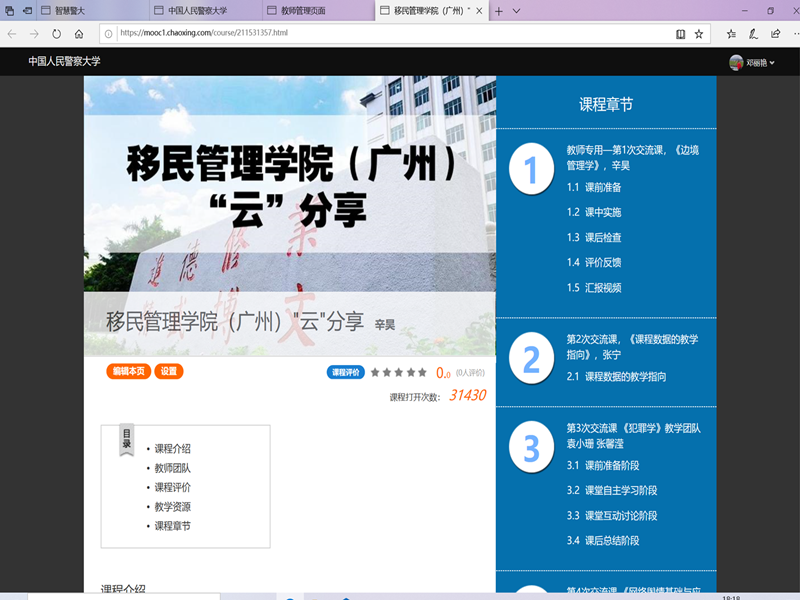800x600 pixels.
Task: Refresh the page with the reload icon
Action: [x=56, y=33]
